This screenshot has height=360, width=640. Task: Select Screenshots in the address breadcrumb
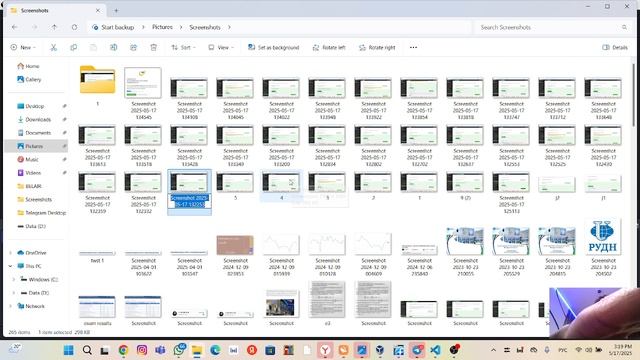coord(205,27)
